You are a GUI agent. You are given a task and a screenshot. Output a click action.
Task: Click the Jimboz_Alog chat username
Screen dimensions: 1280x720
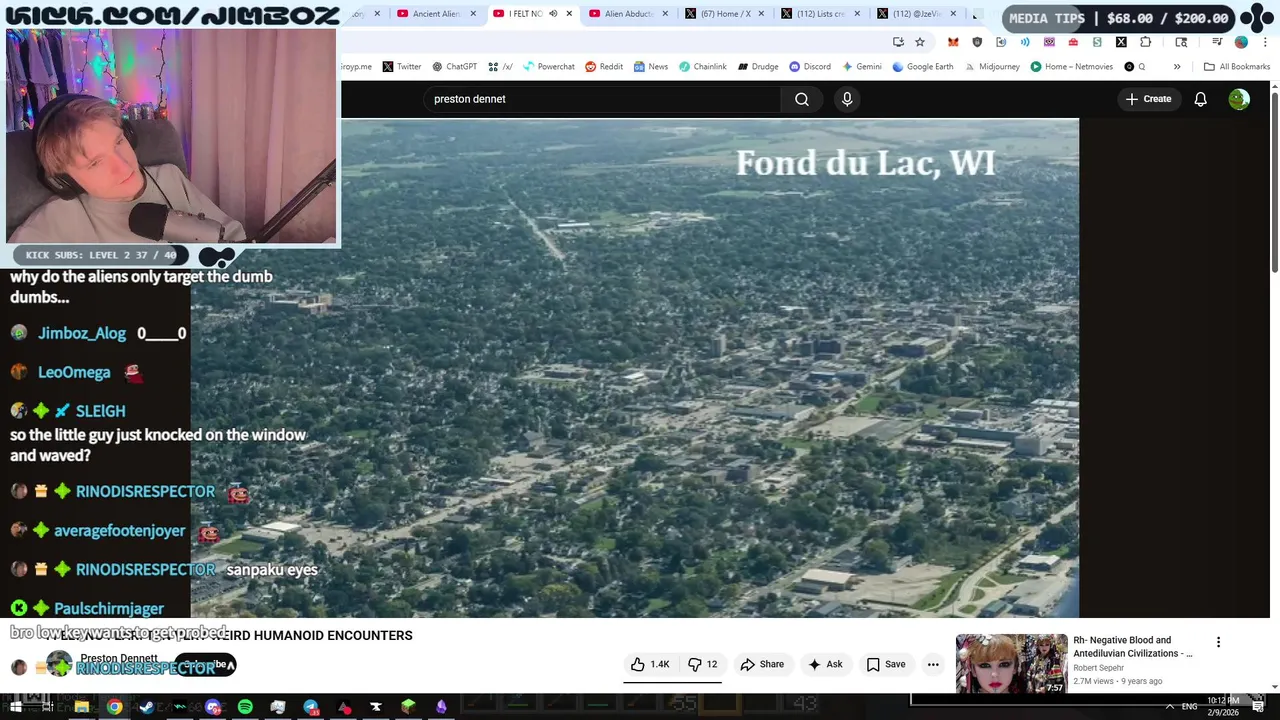tap(82, 333)
